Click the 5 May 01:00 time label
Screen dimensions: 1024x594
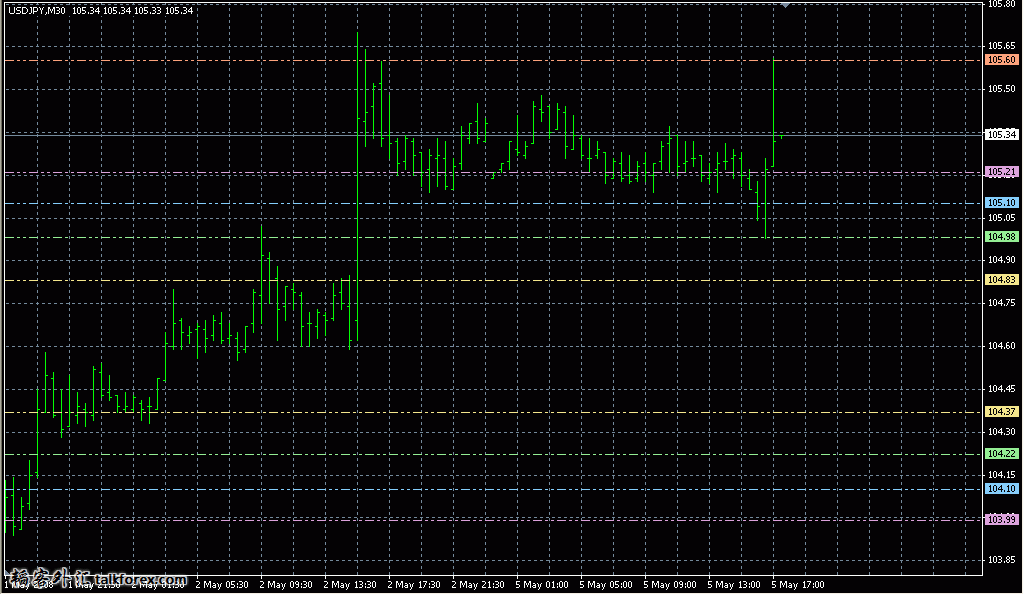coord(542,585)
